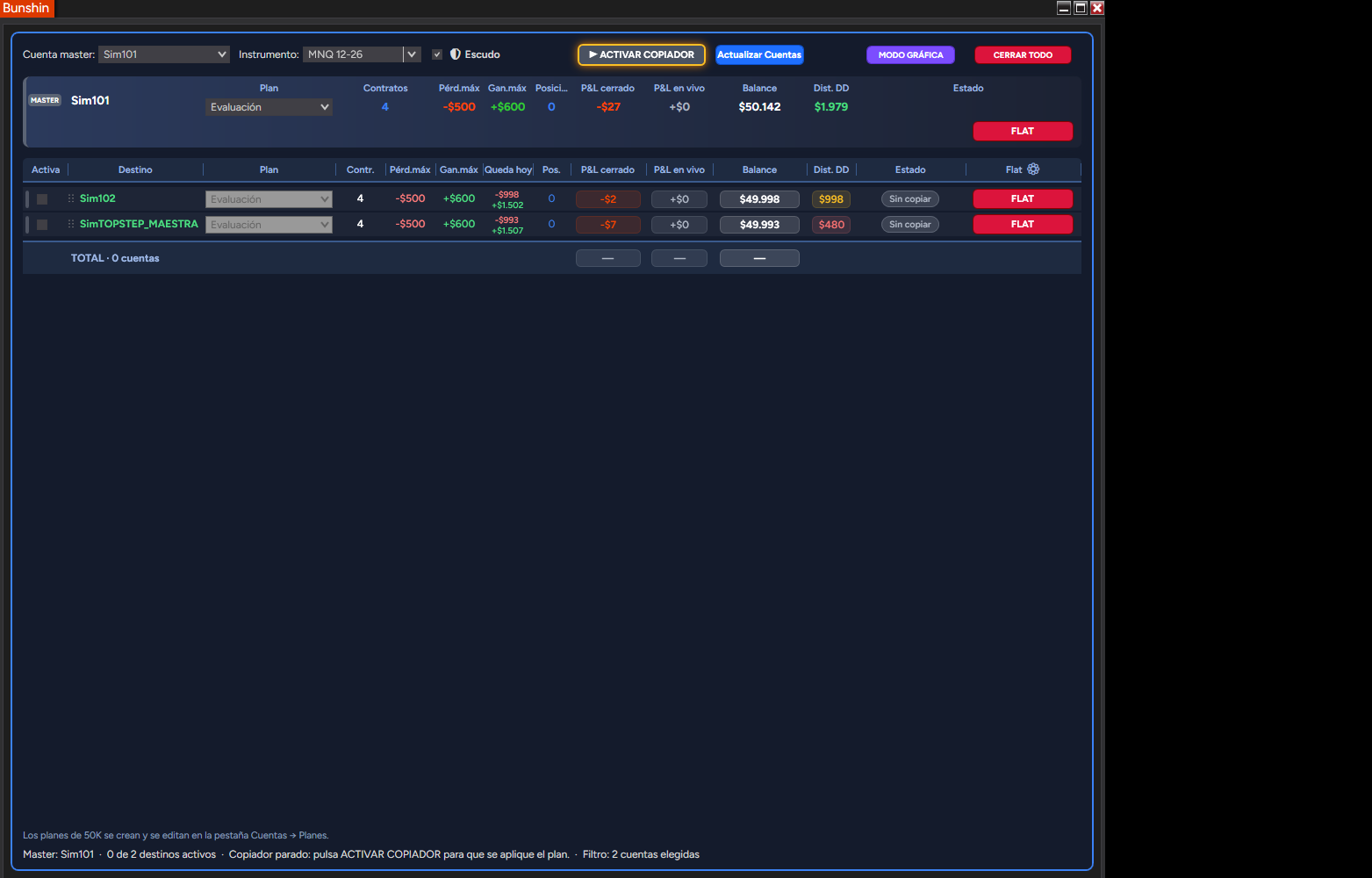Open the master Plan Evaluación dropdown

tap(269, 107)
